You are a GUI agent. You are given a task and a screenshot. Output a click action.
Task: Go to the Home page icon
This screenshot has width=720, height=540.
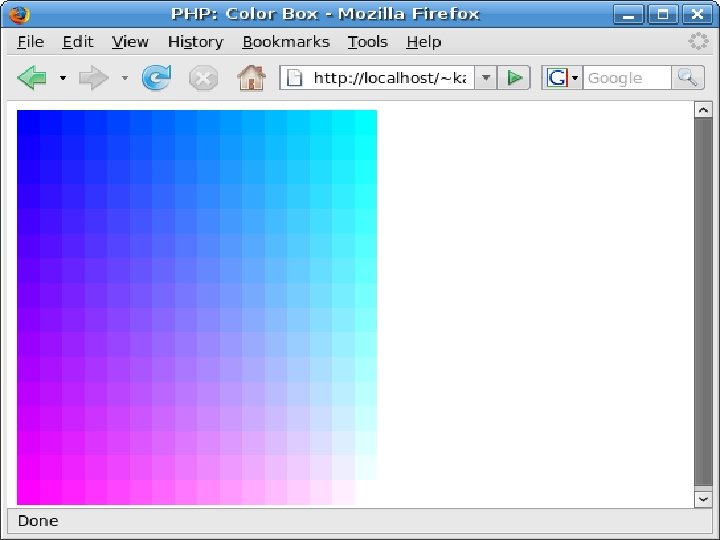tap(251, 78)
